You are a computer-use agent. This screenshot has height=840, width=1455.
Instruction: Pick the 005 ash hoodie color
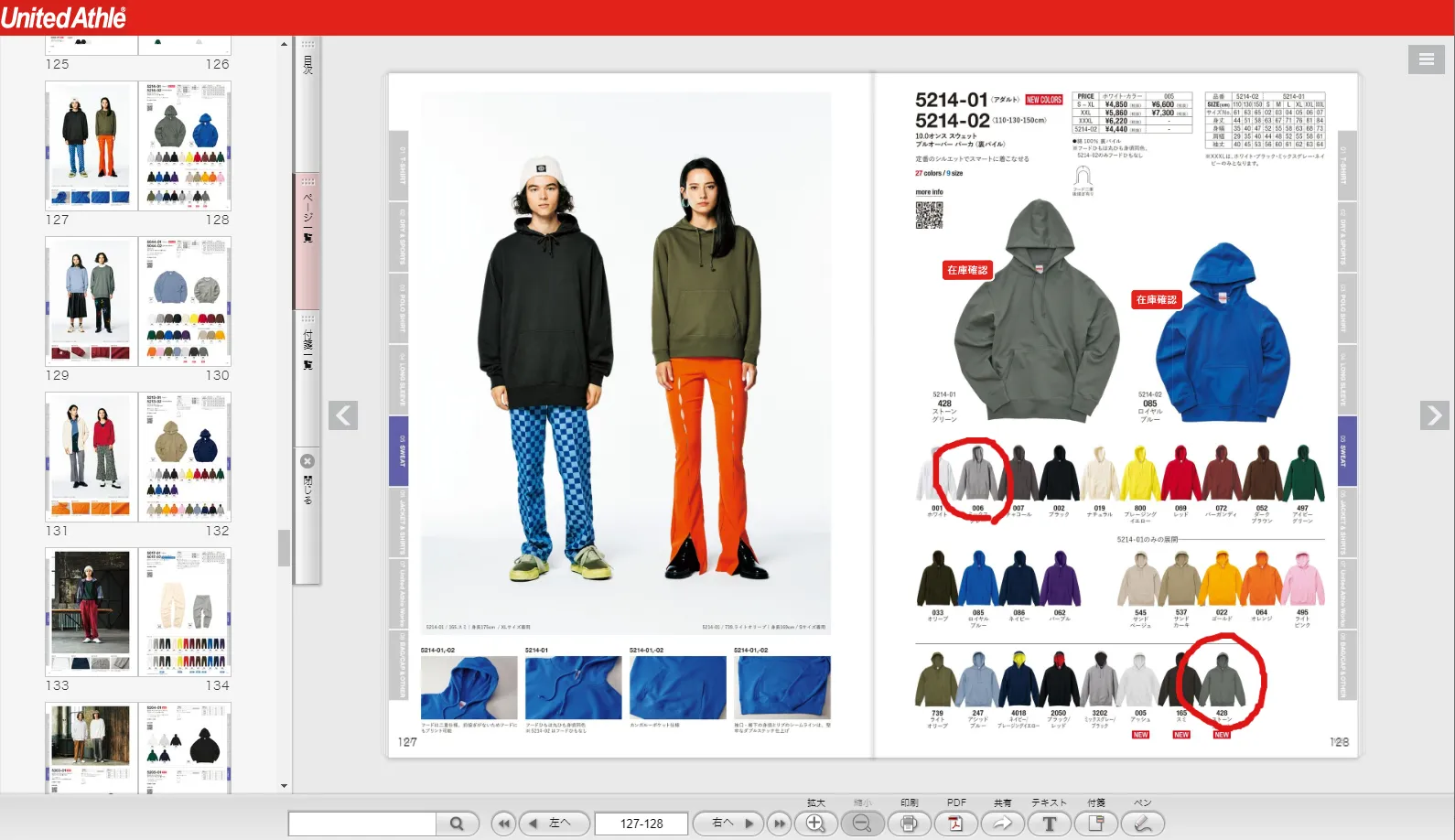coord(1140,679)
